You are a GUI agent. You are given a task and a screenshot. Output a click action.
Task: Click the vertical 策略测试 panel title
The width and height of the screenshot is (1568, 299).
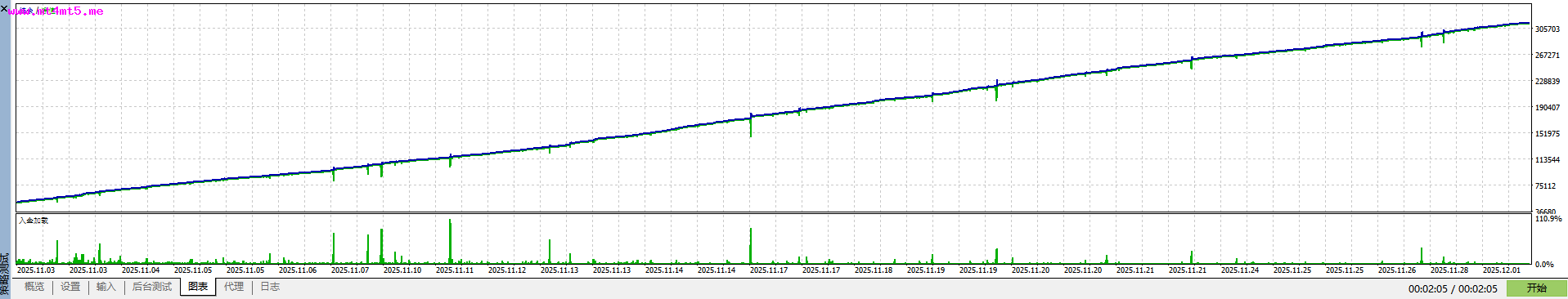click(x=5, y=274)
